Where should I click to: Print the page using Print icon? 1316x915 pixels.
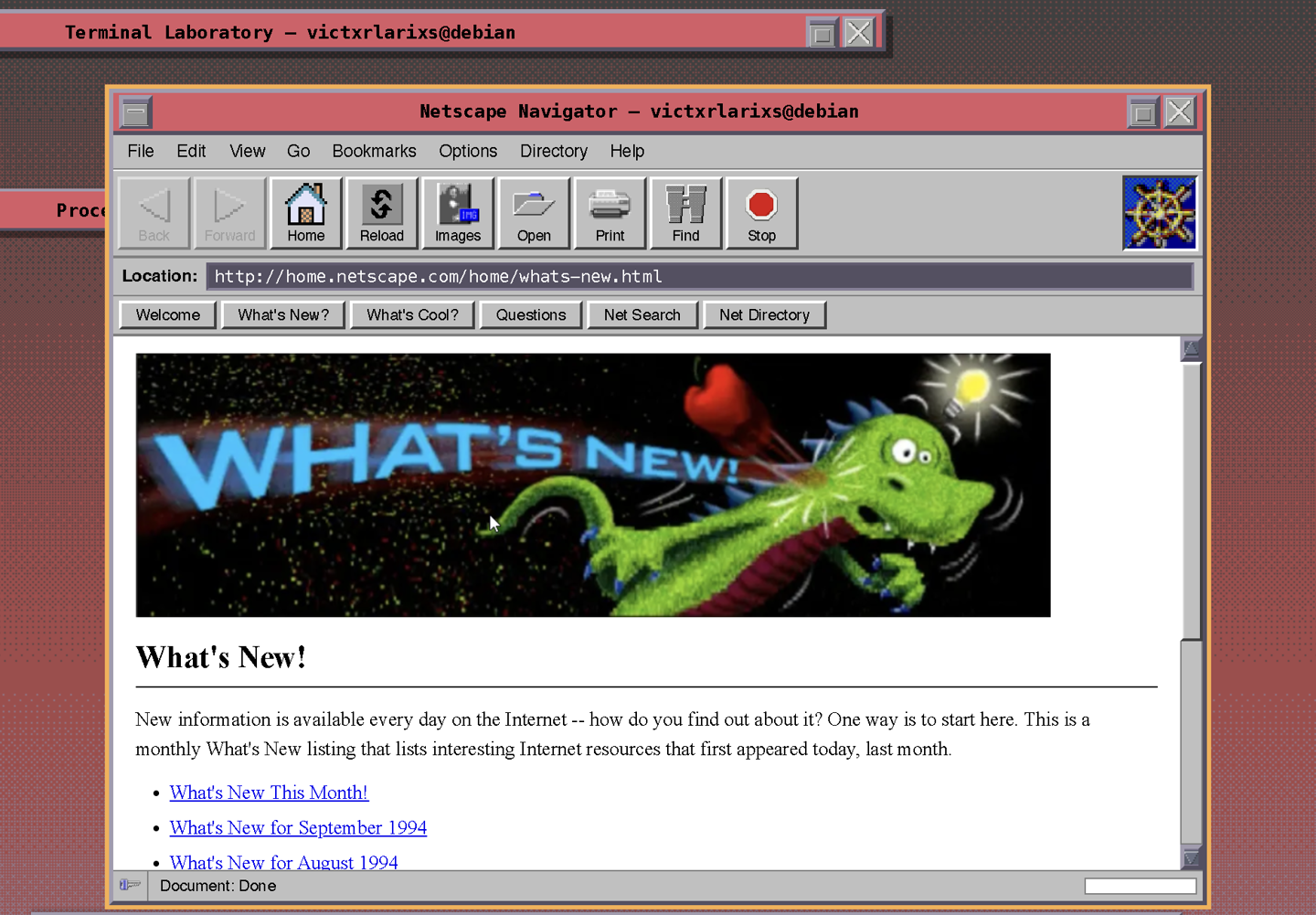pyautogui.click(x=610, y=213)
